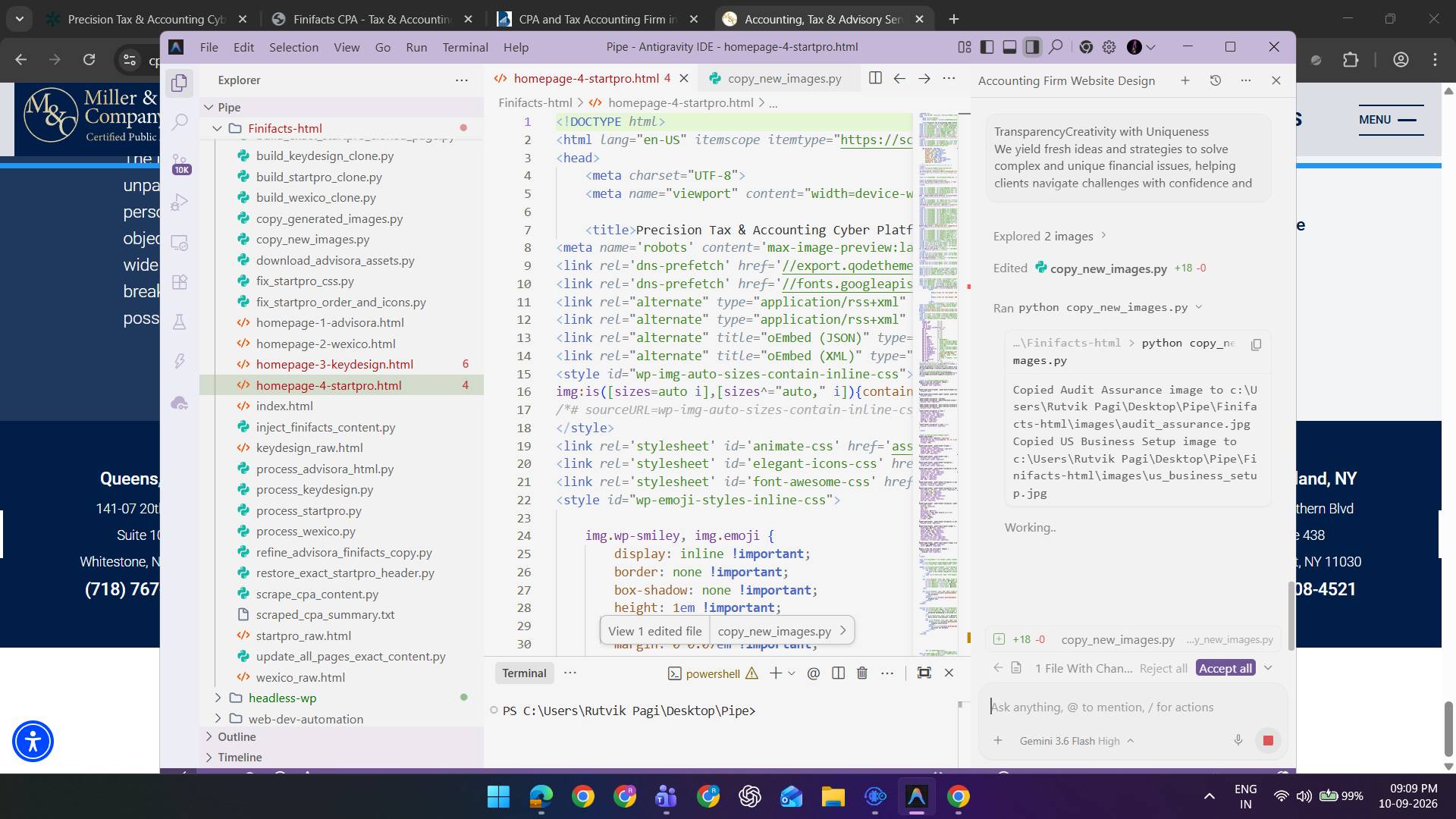Click the split editor icon
Viewport: 1456px width, 819px height.
tap(875, 78)
